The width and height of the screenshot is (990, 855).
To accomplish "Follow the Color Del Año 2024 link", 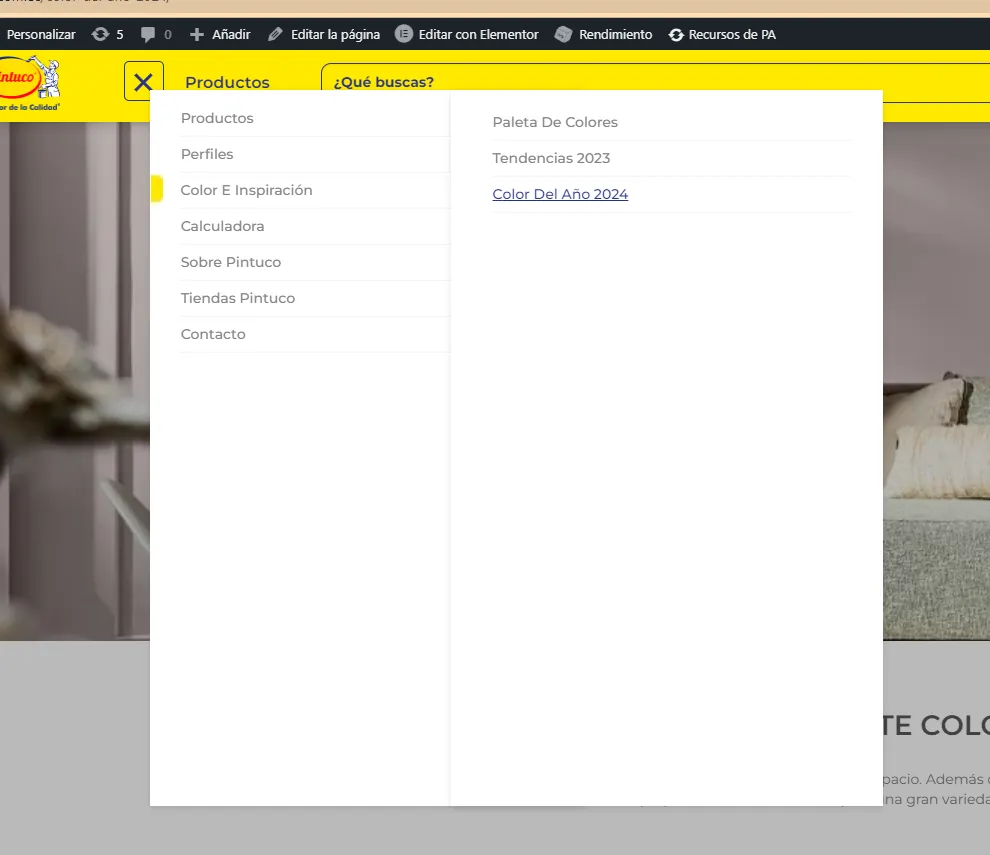I will coord(560,194).
